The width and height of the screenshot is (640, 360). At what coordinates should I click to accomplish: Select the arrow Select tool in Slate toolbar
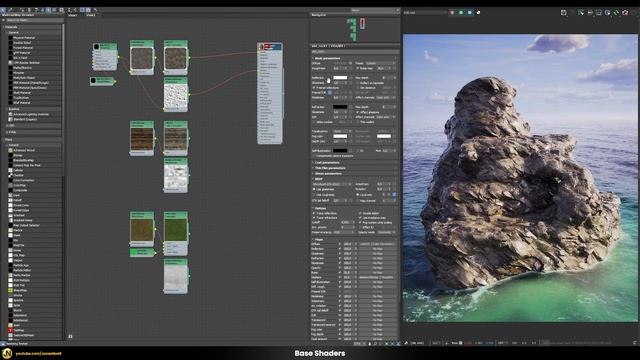[x=3, y=10]
